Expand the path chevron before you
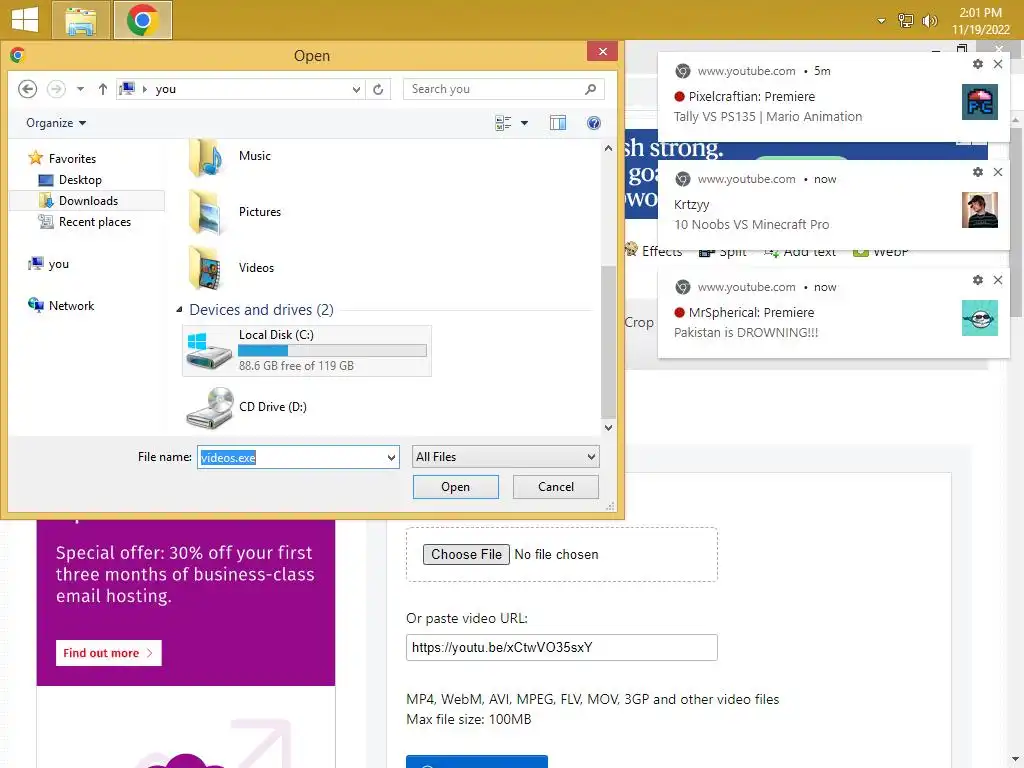1024x768 pixels. pos(144,89)
